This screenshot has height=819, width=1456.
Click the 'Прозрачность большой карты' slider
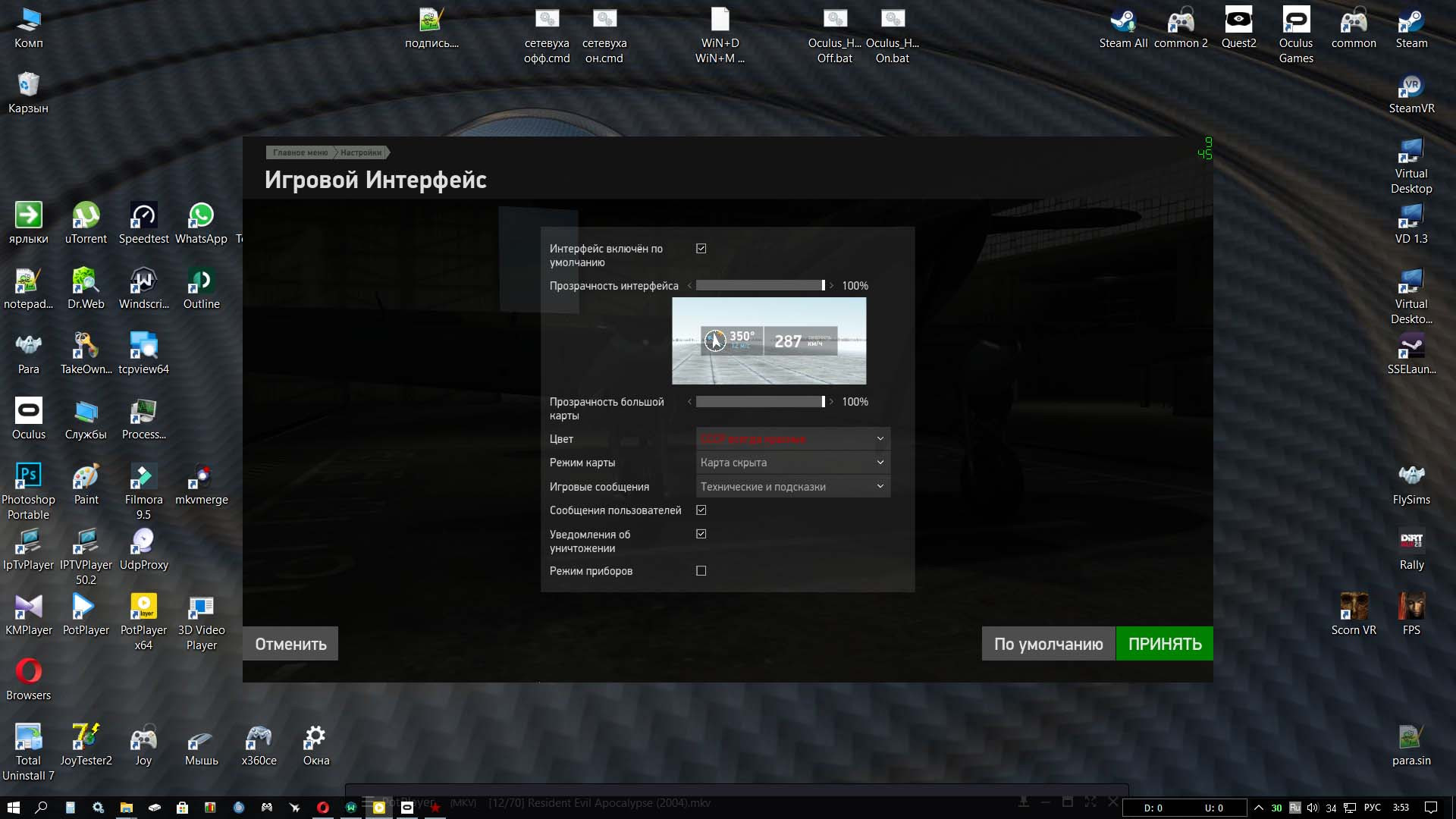click(x=760, y=402)
